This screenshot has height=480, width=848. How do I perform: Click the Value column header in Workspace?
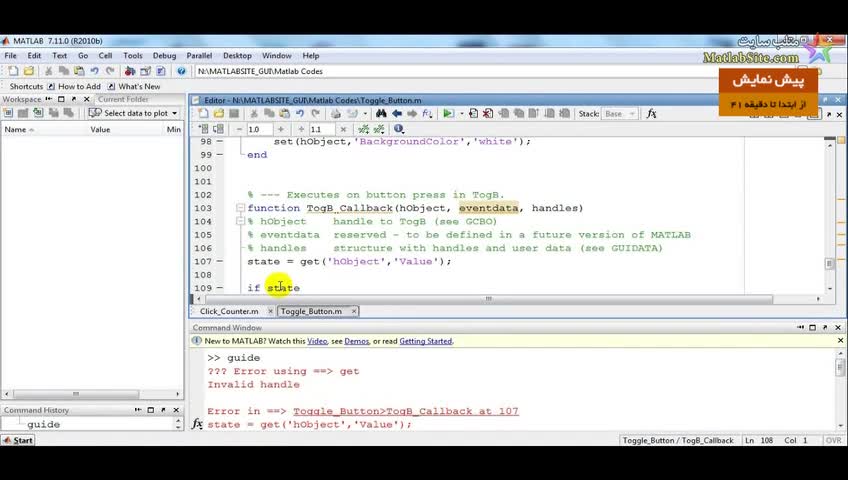click(x=100, y=130)
